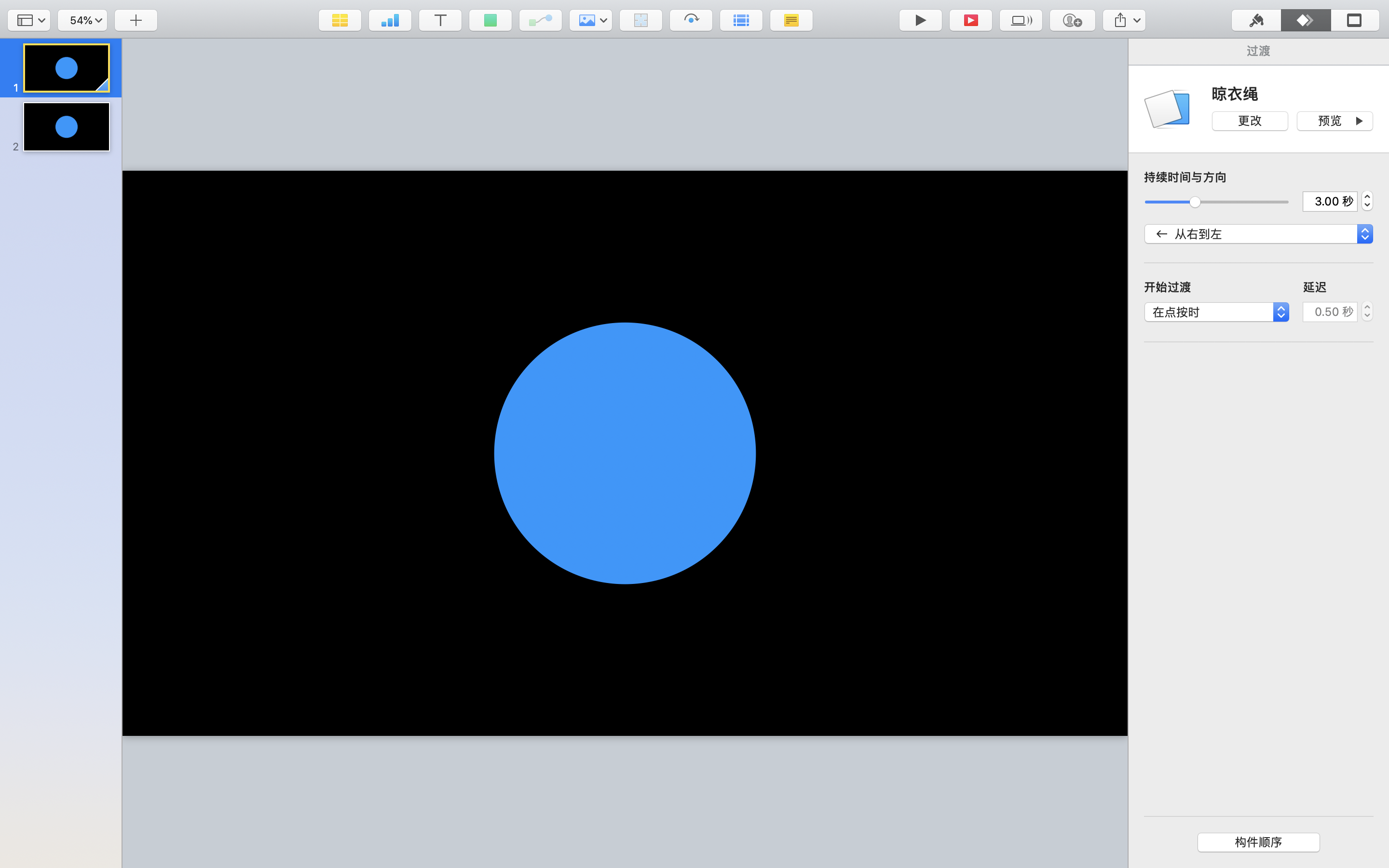The height and width of the screenshot is (868, 1389).
Task: Open the 从右到左 direction dropdown
Action: pyautogui.click(x=1258, y=234)
